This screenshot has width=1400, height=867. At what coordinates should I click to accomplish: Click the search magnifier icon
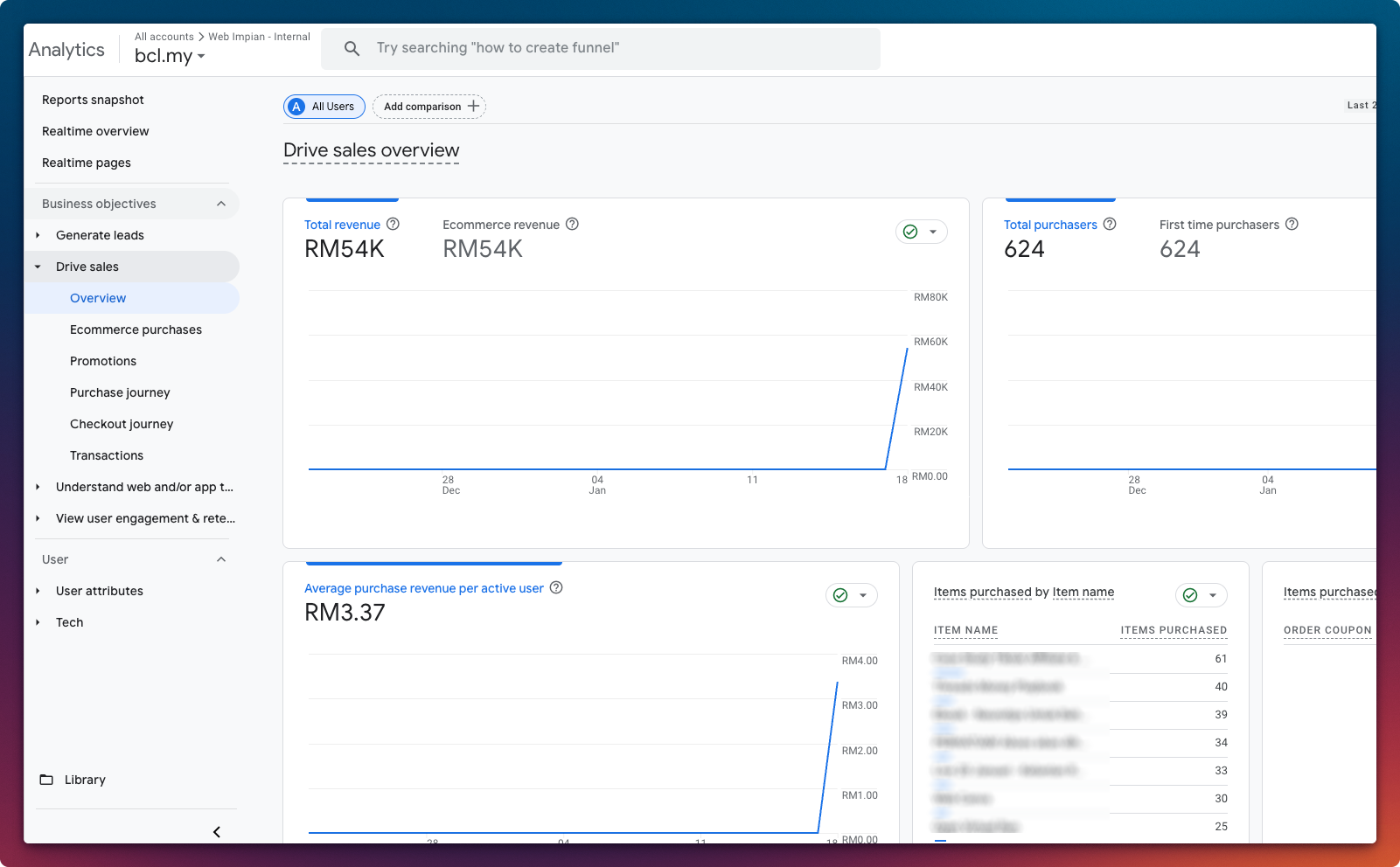click(352, 48)
